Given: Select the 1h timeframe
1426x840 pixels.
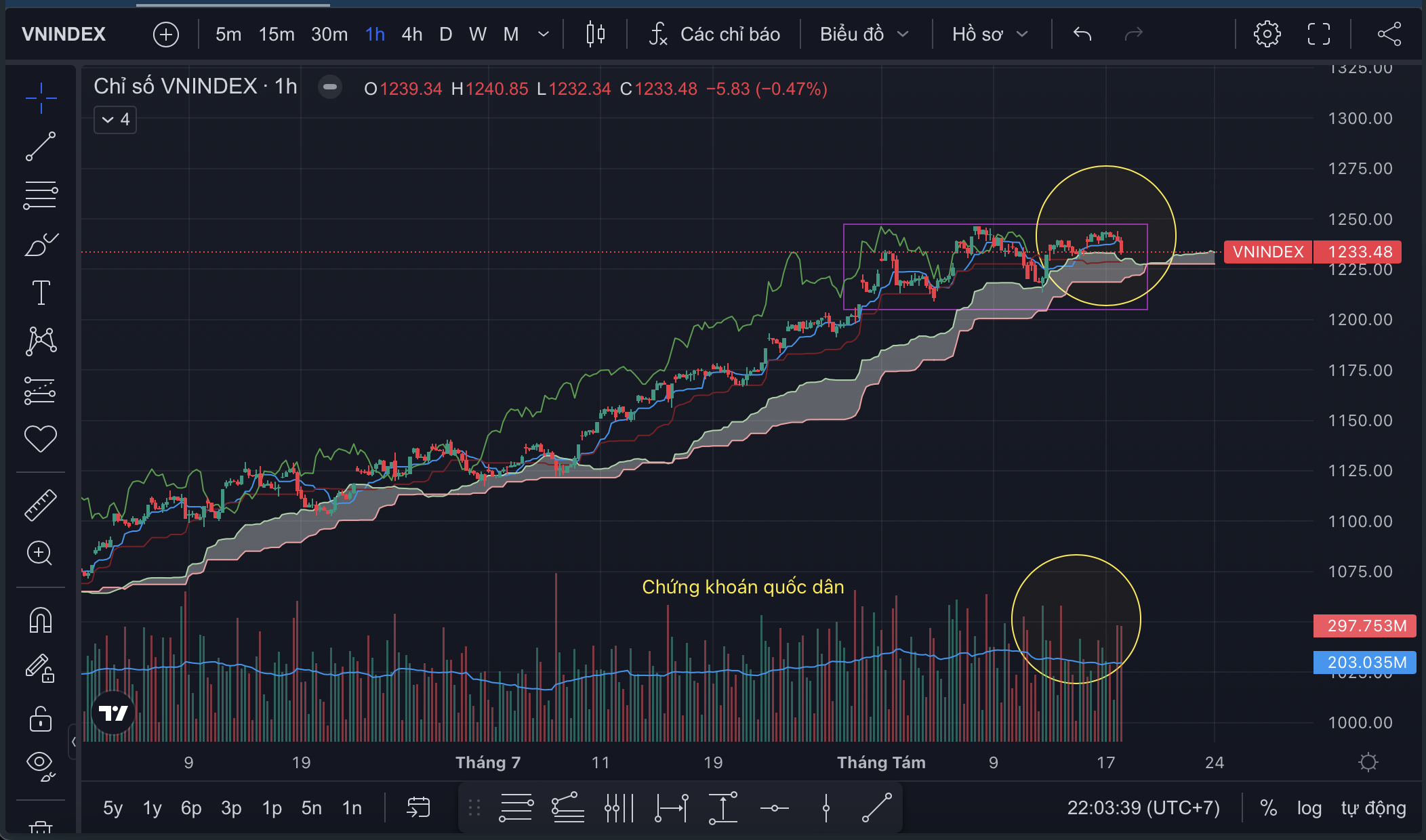Looking at the screenshot, I should [x=375, y=34].
